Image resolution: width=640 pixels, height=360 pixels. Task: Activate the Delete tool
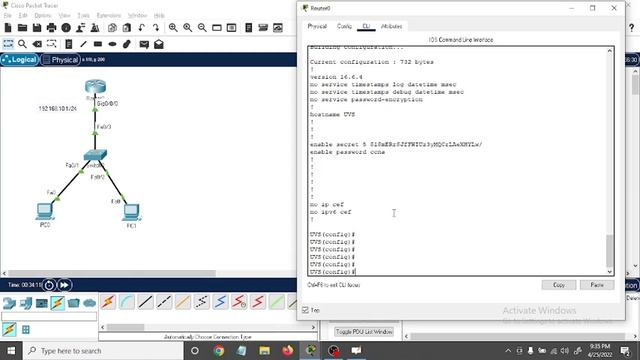[x=37, y=44]
